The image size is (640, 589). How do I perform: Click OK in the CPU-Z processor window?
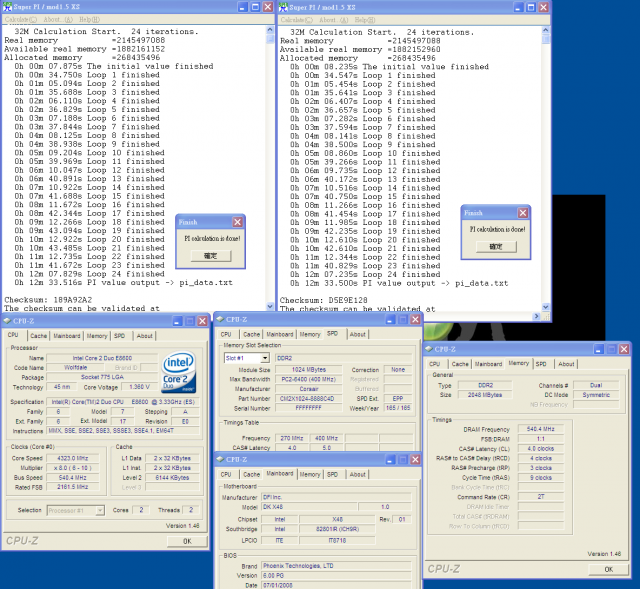click(x=187, y=541)
